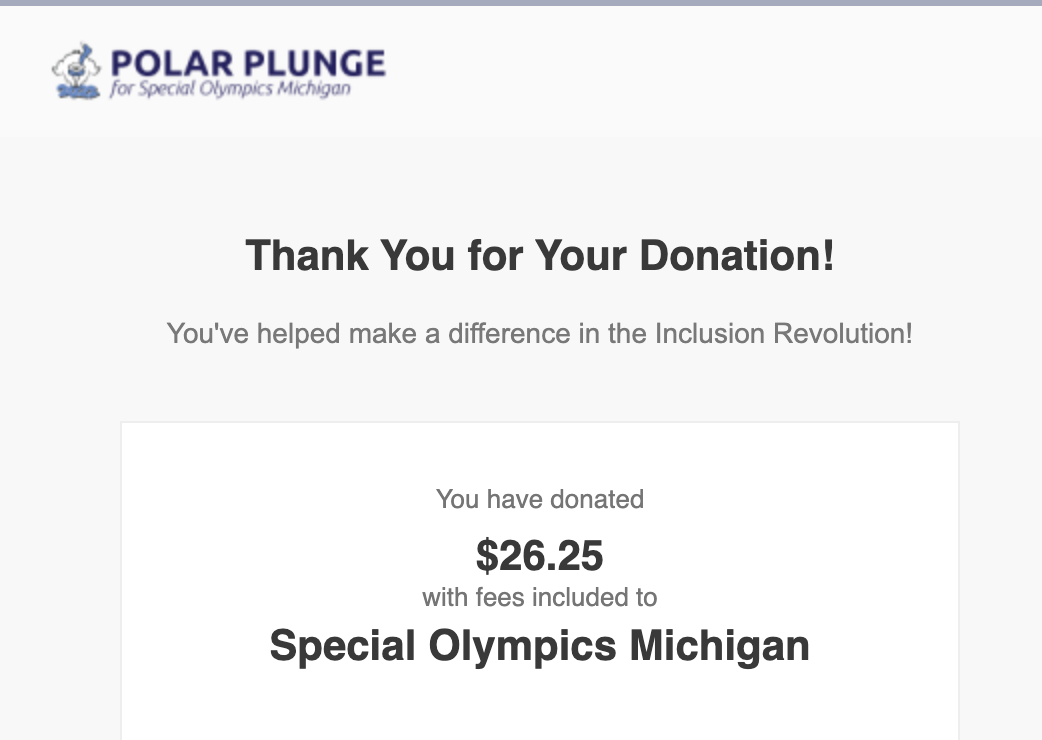
Task: Click the POLAR PLUNGE logo text
Action: tap(247, 64)
